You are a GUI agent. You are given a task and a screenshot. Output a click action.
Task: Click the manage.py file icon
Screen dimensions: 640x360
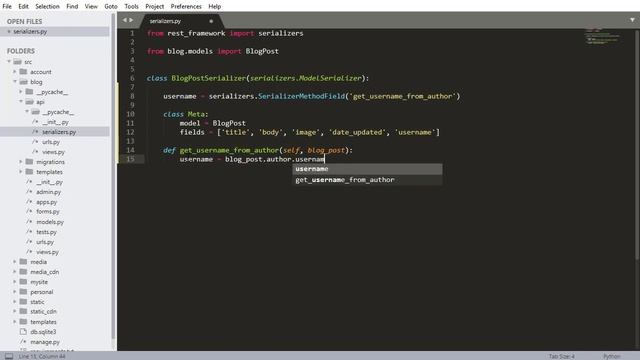click(x=23, y=342)
